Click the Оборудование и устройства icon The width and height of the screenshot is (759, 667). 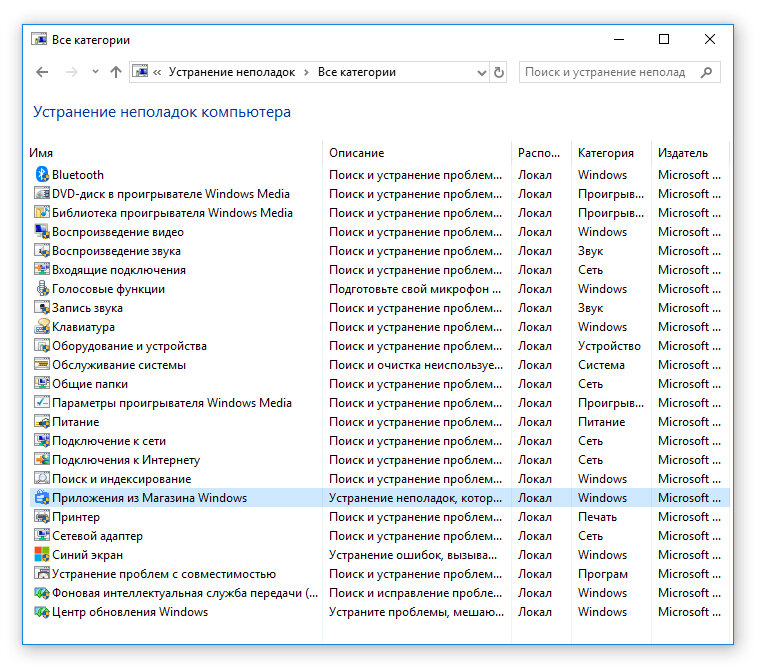[x=42, y=345]
